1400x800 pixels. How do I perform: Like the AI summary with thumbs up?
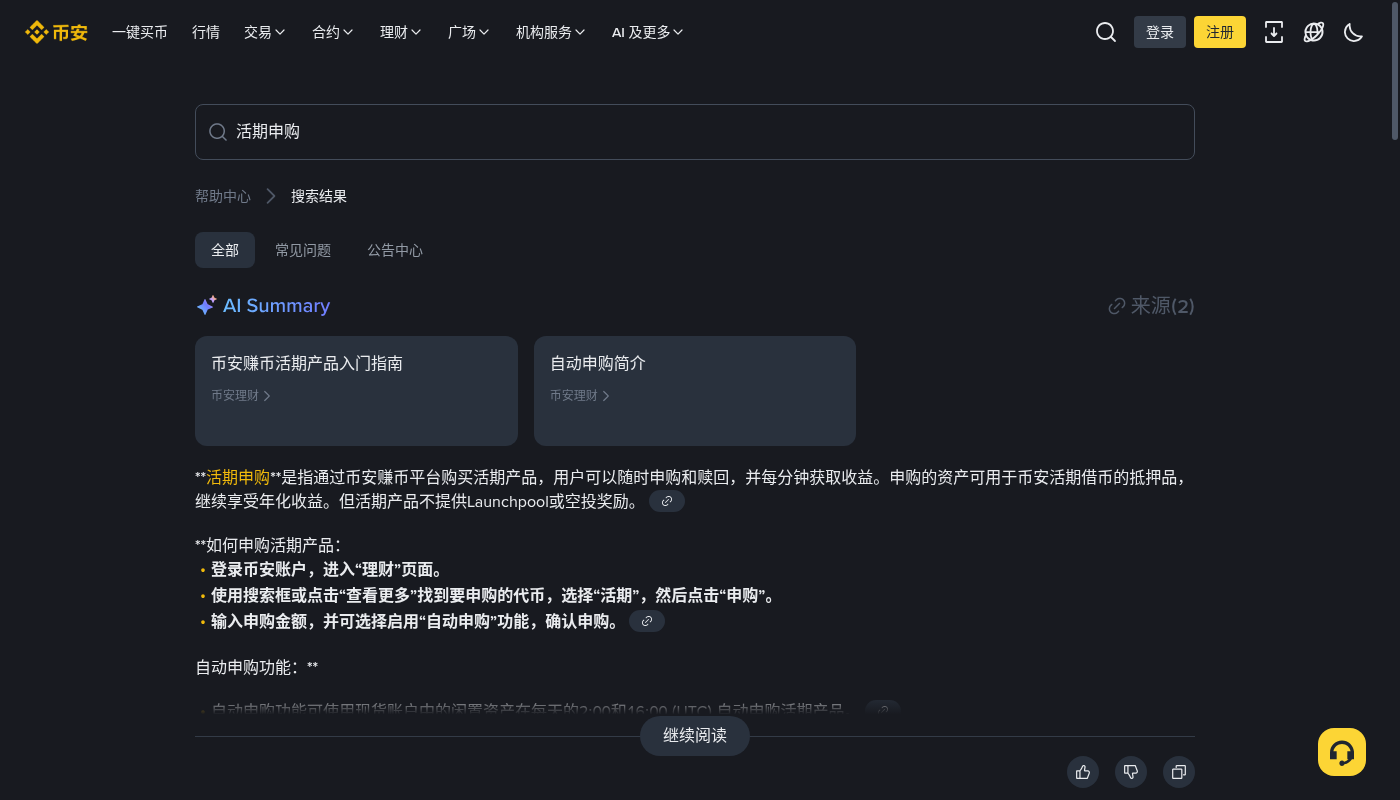point(1083,772)
